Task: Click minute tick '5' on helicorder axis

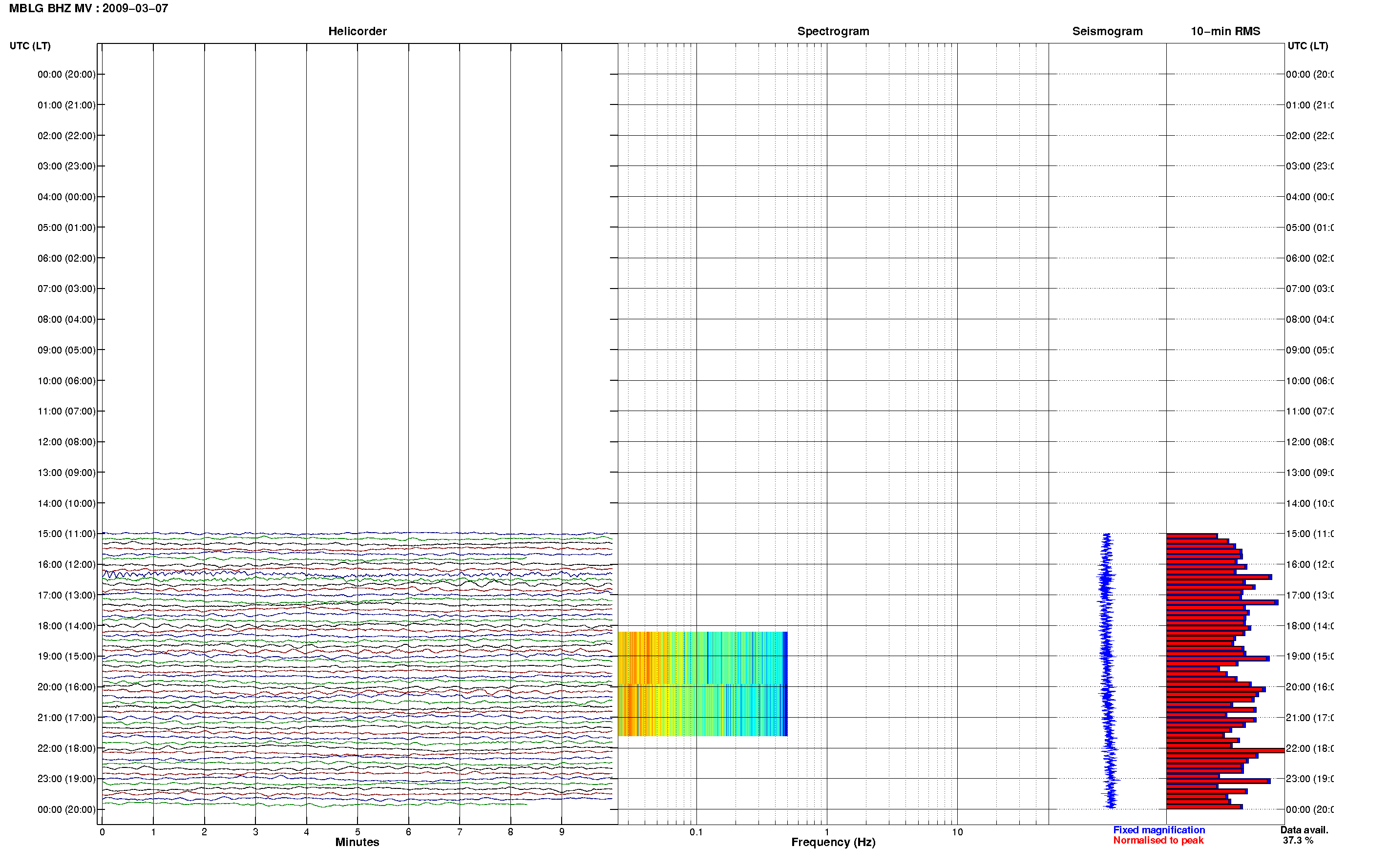Action: coord(357,832)
